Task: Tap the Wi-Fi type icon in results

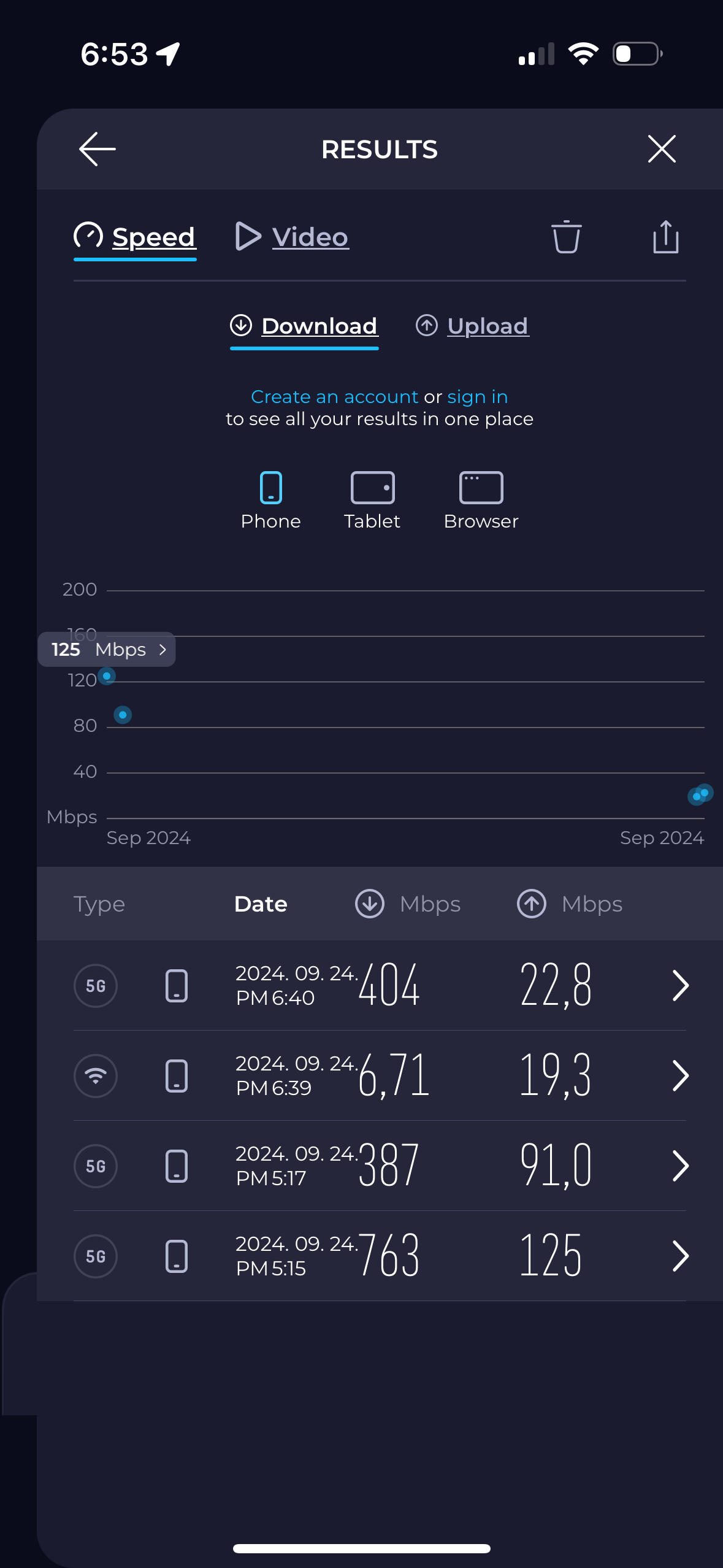Action: click(x=96, y=1075)
